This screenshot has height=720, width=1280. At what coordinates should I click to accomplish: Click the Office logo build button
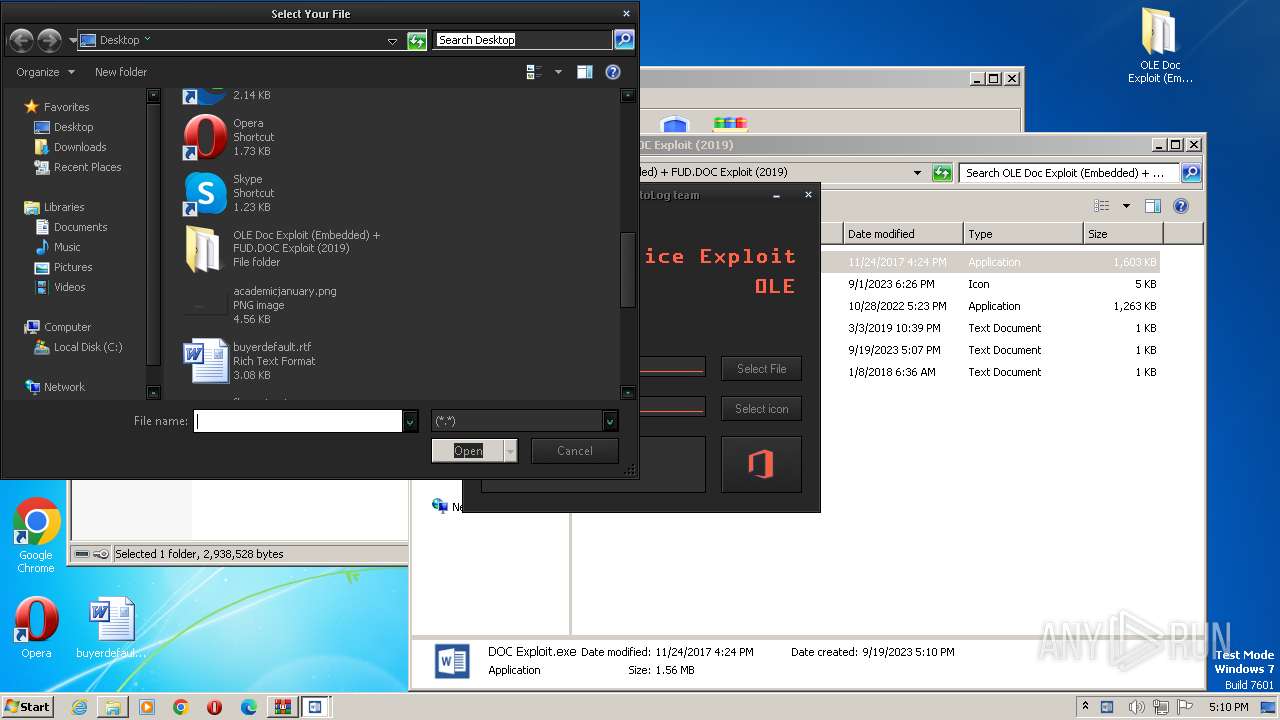click(762, 464)
